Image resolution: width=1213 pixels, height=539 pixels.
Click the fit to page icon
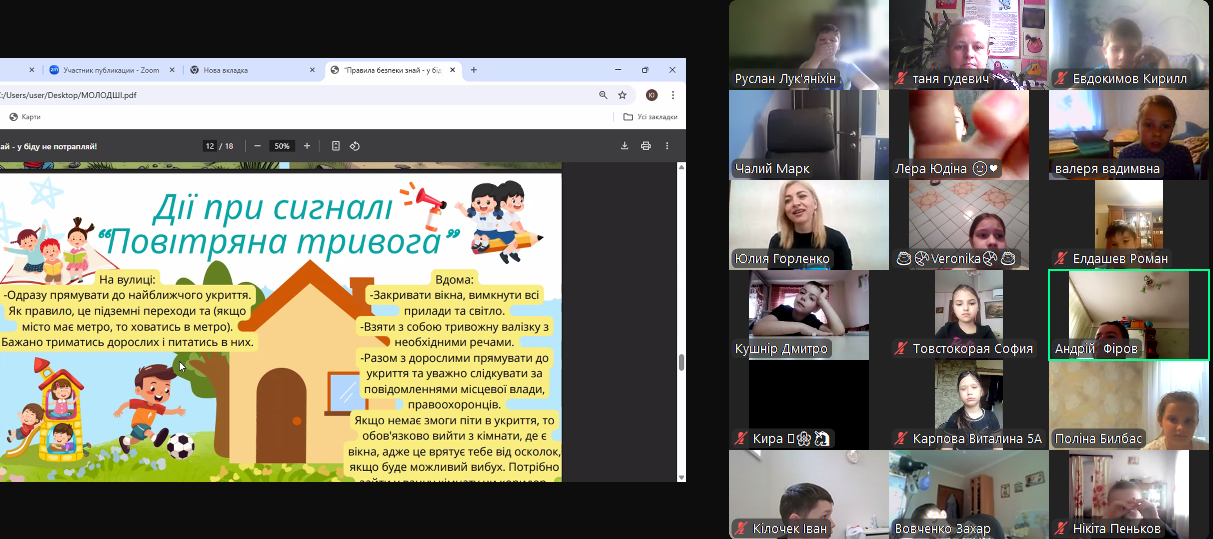coord(336,146)
